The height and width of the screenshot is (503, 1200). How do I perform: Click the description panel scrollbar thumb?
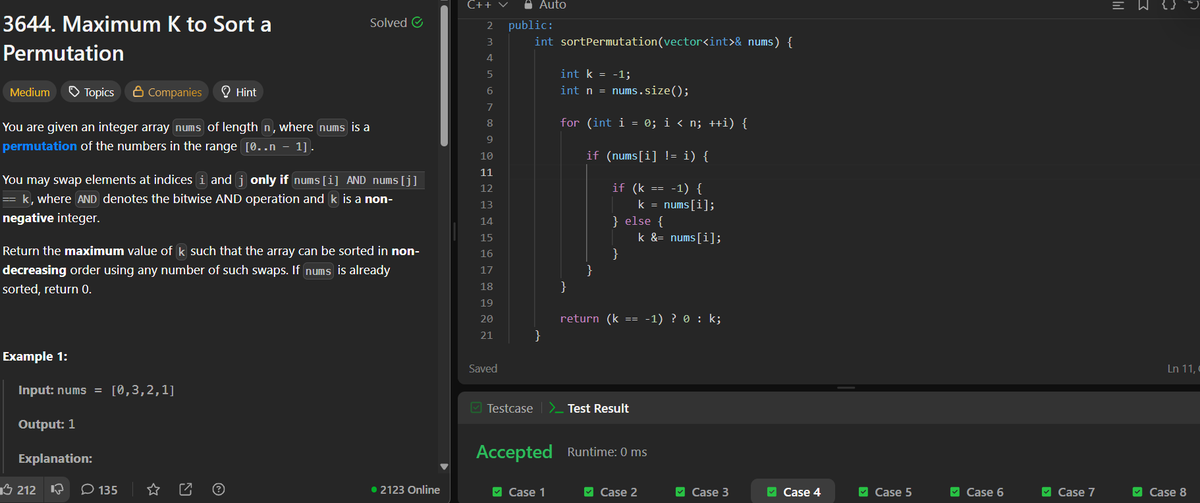[445, 77]
